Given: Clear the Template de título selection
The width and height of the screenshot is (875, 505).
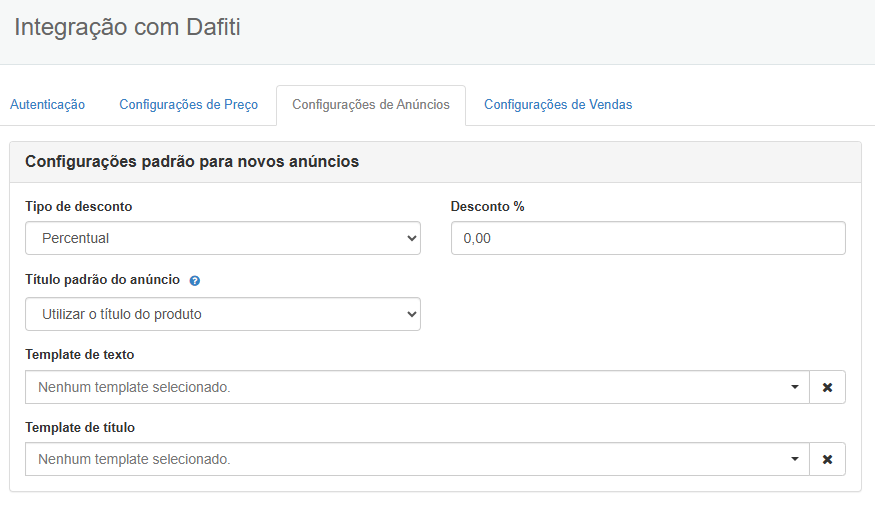Looking at the screenshot, I should tap(827, 459).
